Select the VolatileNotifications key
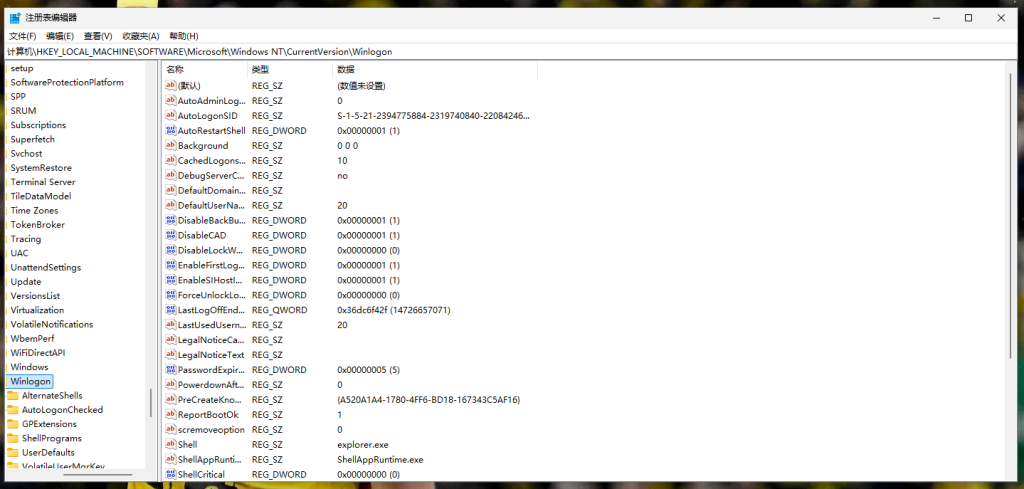 click(x=52, y=324)
